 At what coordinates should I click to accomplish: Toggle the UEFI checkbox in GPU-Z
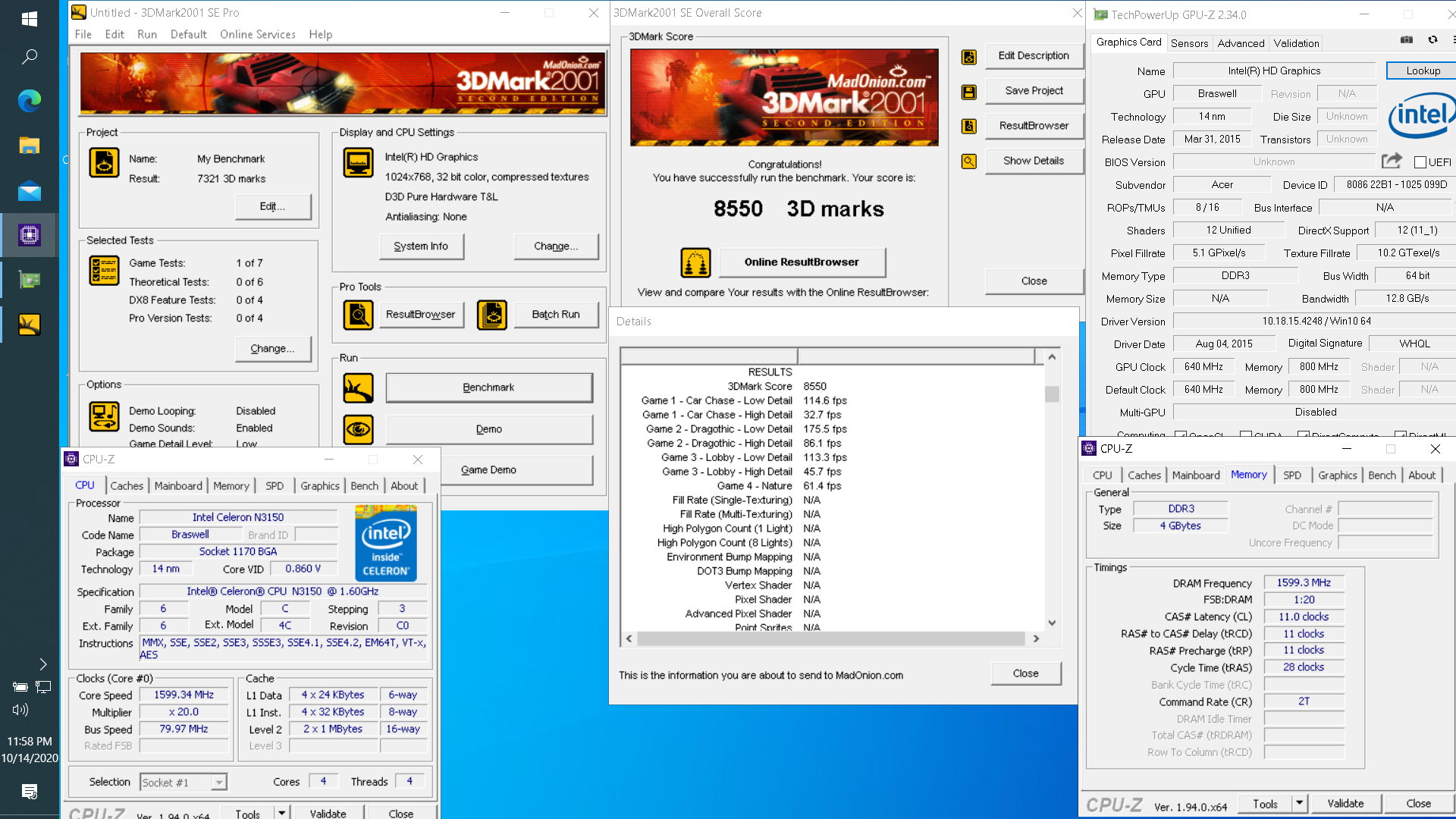tap(1420, 162)
